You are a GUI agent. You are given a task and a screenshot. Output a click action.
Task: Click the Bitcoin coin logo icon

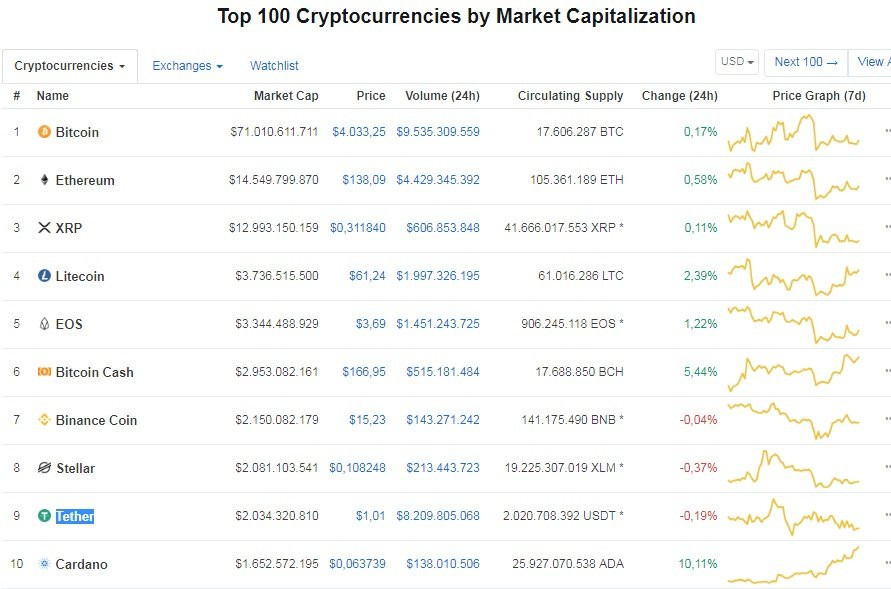(x=44, y=132)
